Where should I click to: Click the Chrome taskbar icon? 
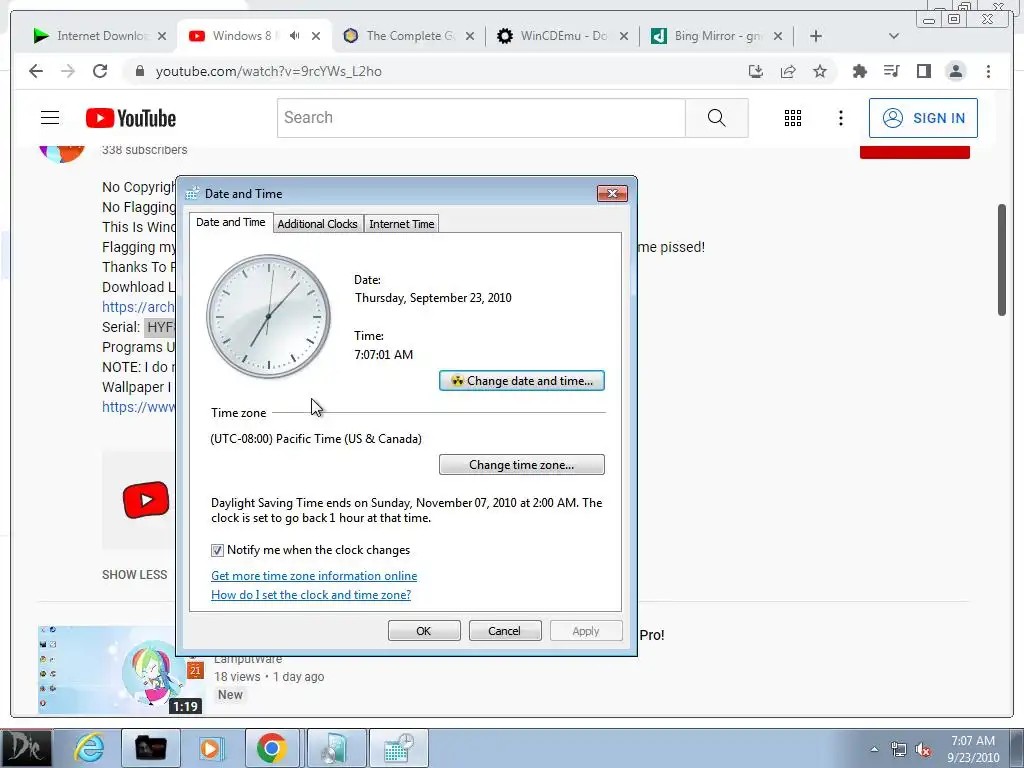[x=272, y=748]
